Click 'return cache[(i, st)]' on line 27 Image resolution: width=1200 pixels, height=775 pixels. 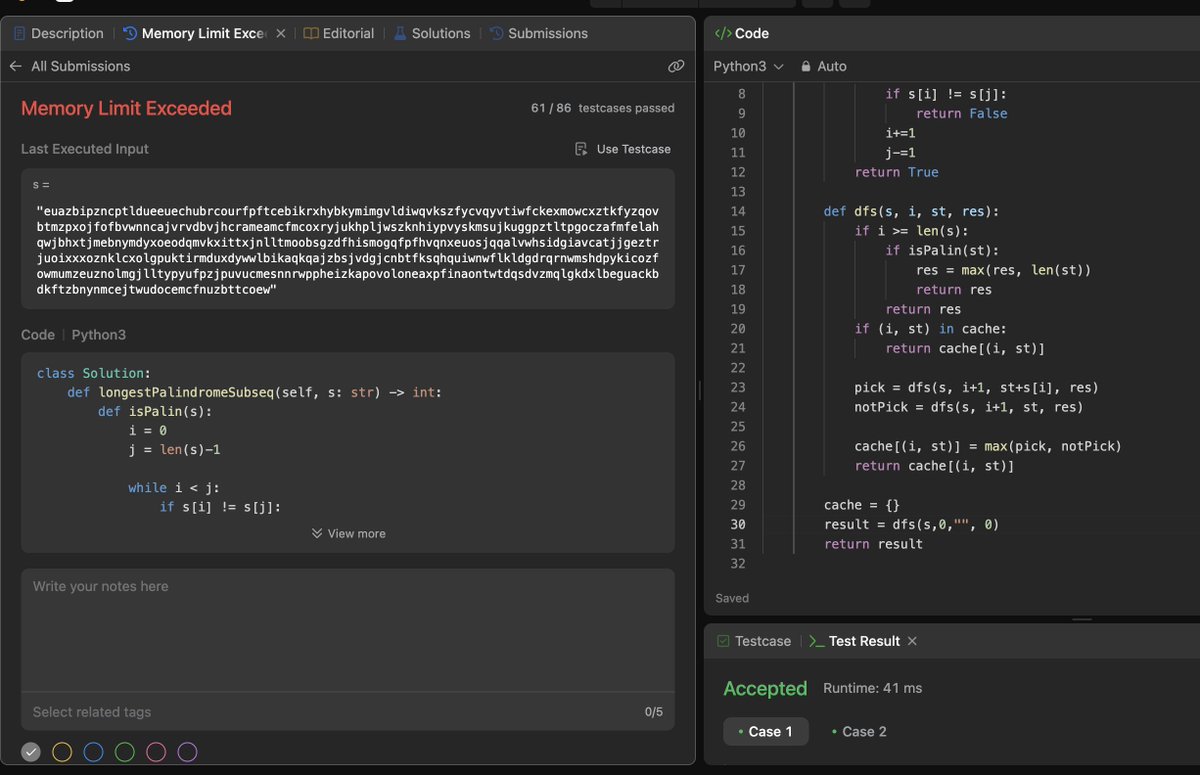(x=934, y=466)
